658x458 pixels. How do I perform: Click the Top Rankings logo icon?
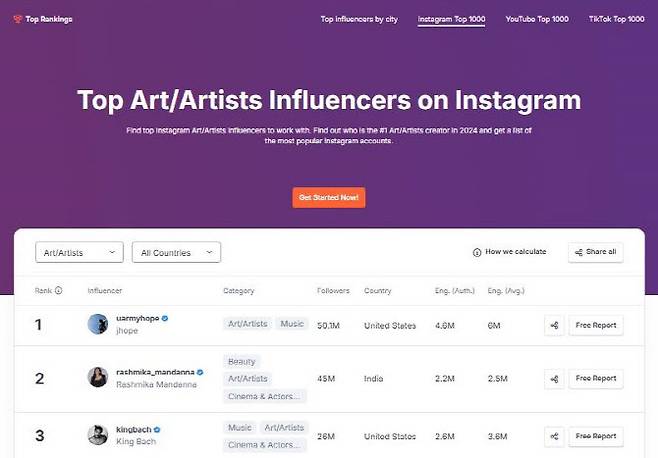point(18,19)
